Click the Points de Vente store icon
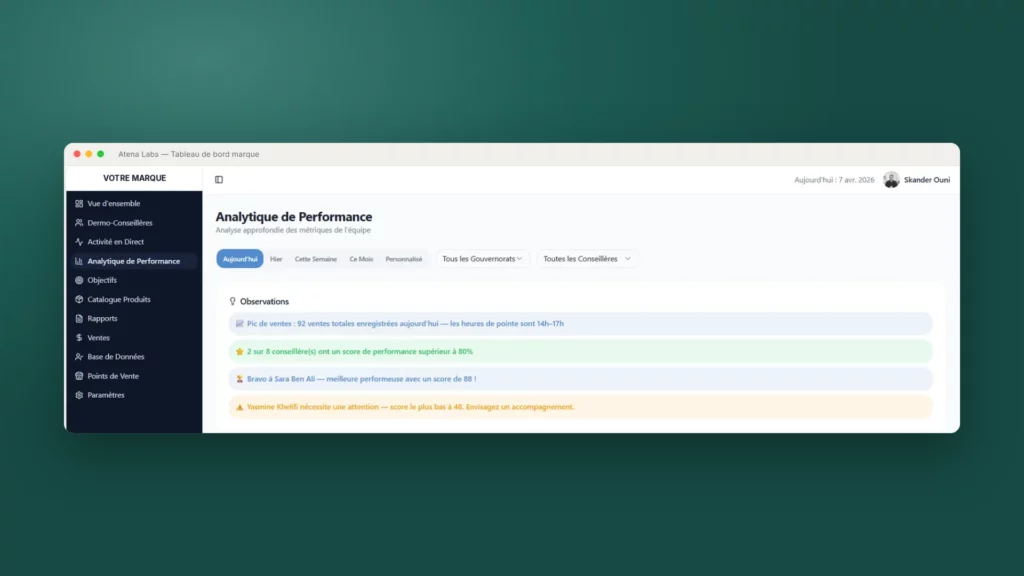This screenshot has height=576, width=1024. tap(79, 376)
